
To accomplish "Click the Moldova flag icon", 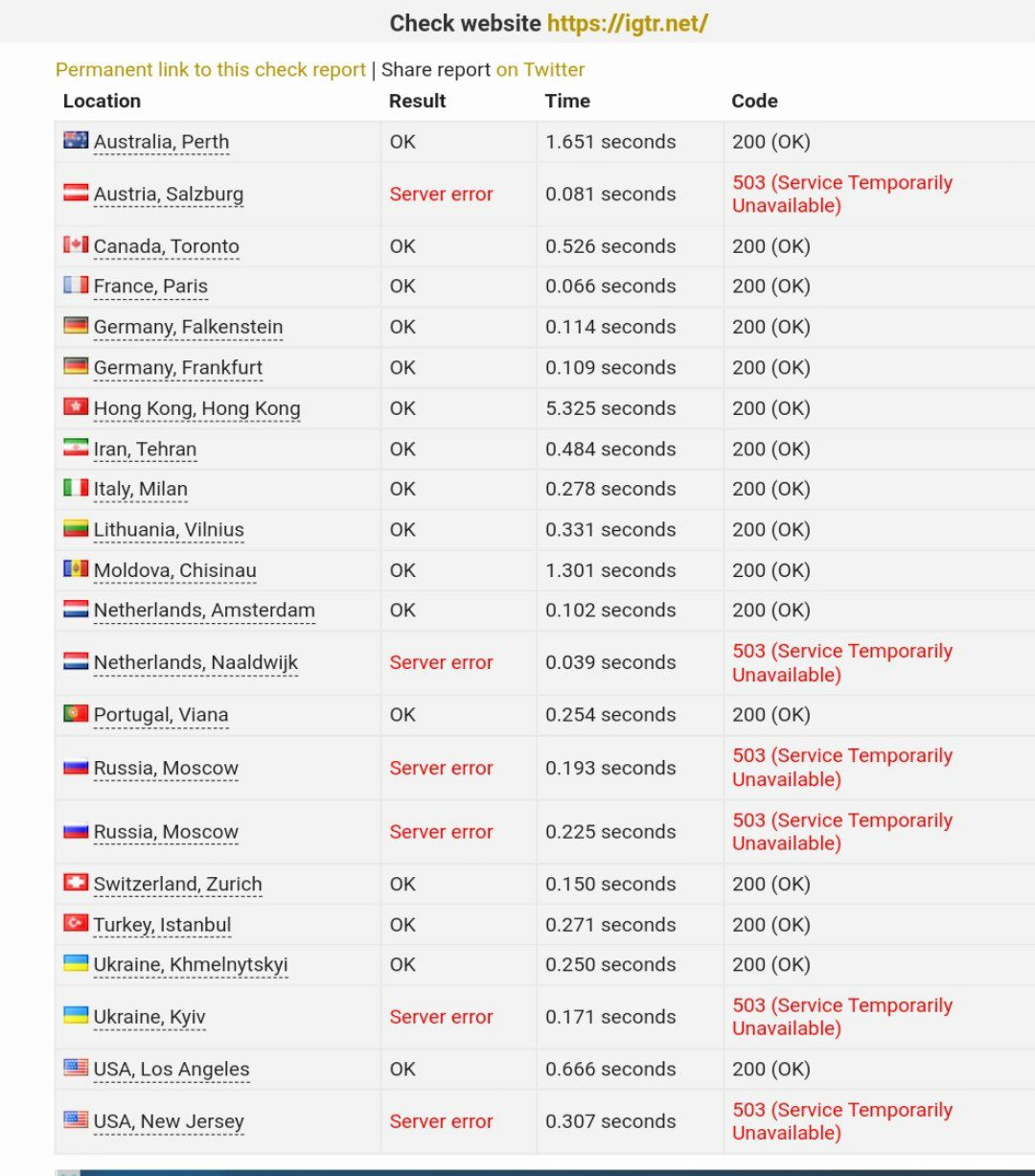I will [x=76, y=568].
